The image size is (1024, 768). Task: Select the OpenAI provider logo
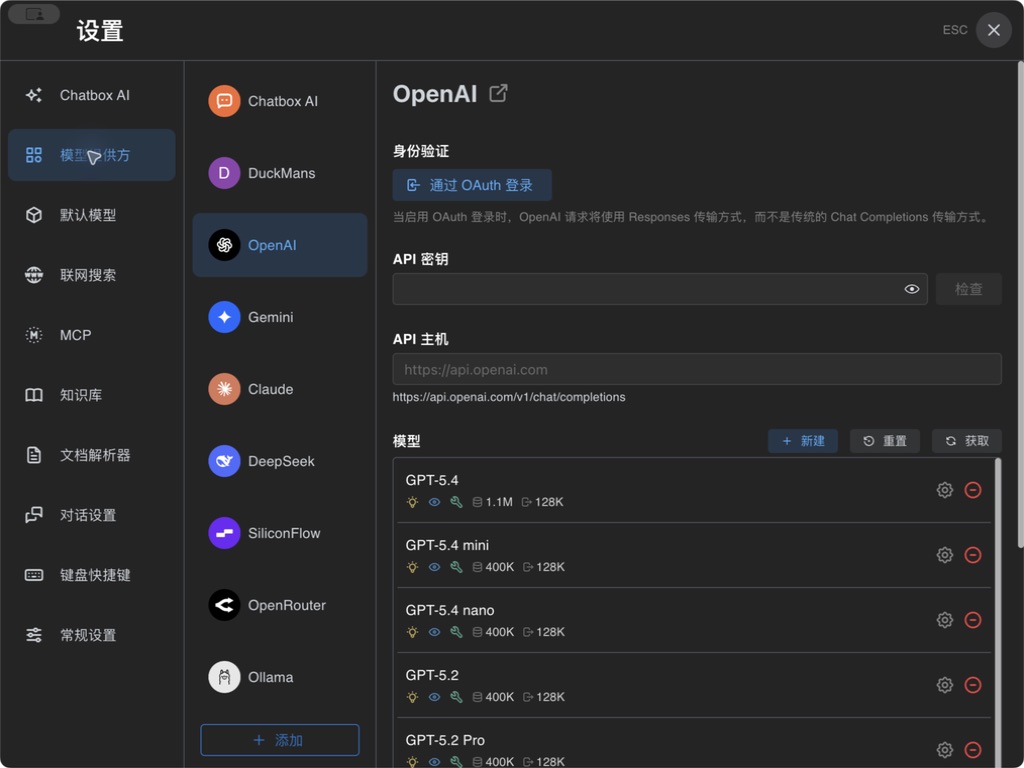(224, 245)
